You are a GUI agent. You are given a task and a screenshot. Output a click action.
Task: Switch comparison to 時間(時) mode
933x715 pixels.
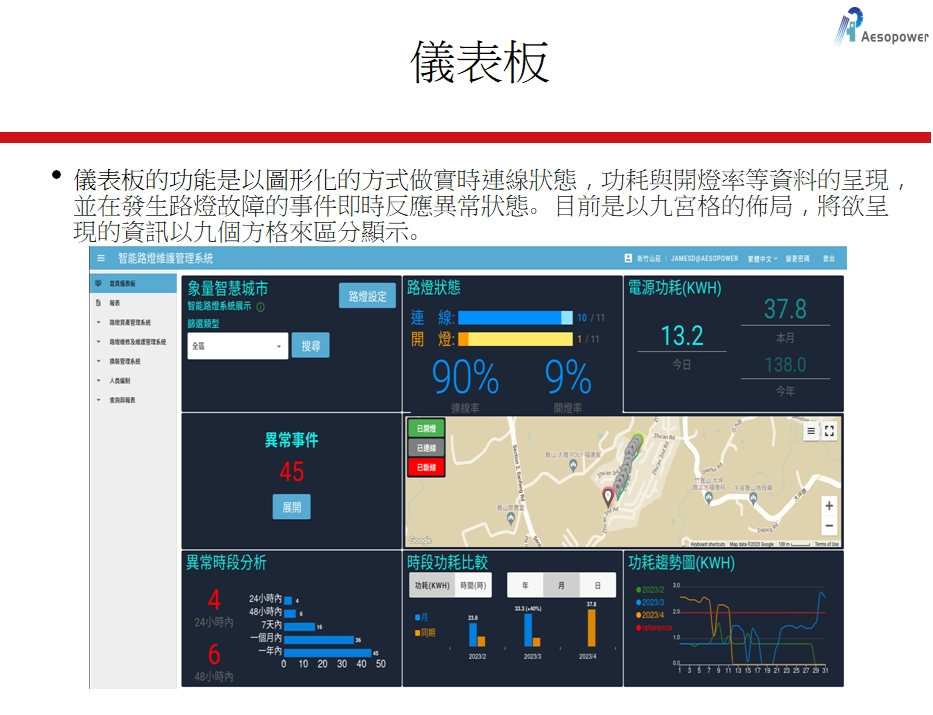[x=474, y=585]
